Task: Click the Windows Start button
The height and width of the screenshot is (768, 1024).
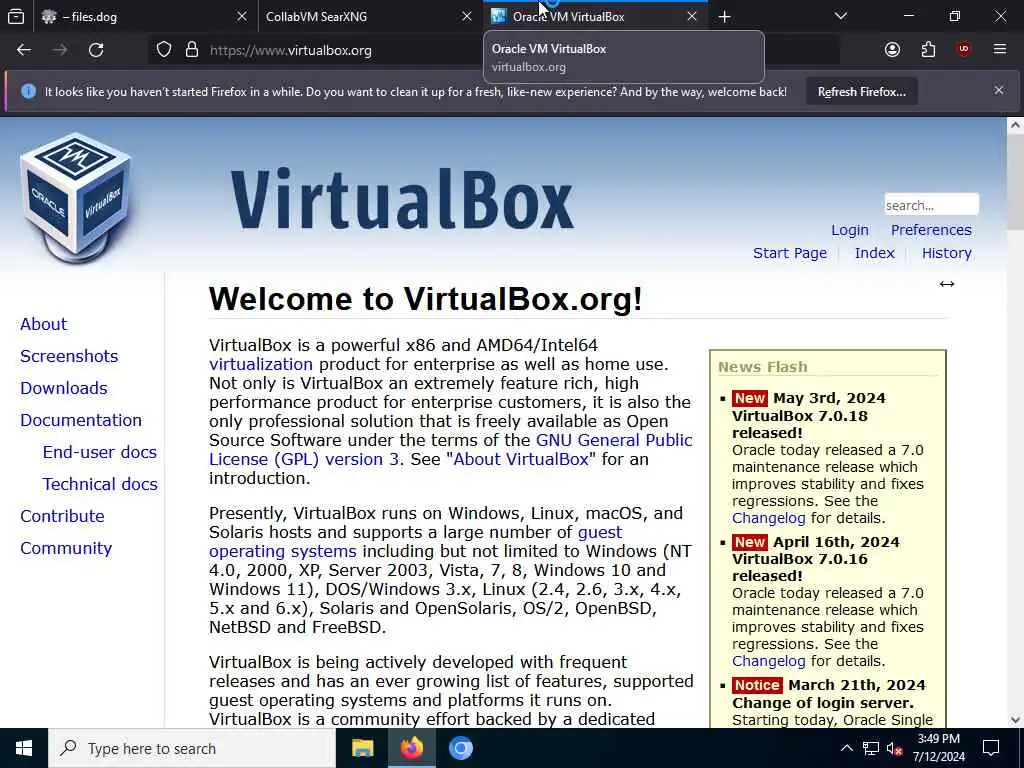Action: 24,748
